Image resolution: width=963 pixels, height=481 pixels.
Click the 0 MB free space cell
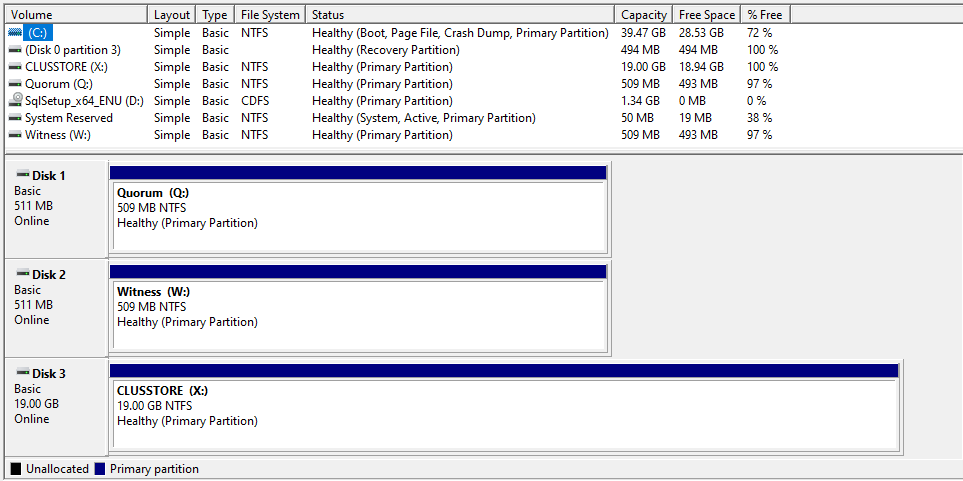coord(693,101)
